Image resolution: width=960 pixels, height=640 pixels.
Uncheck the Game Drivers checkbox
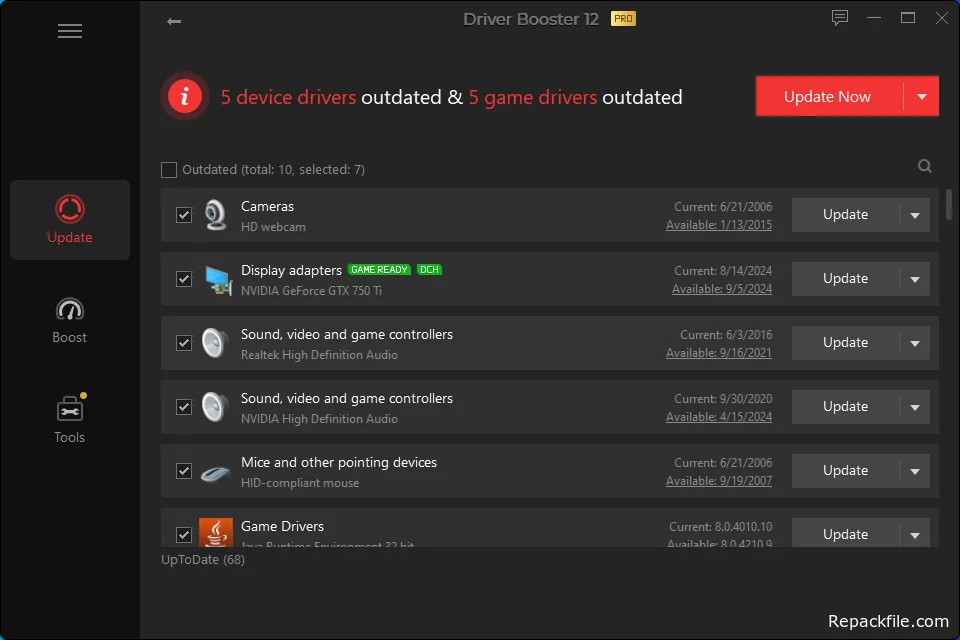pyautogui.click(x=184, y=535)
